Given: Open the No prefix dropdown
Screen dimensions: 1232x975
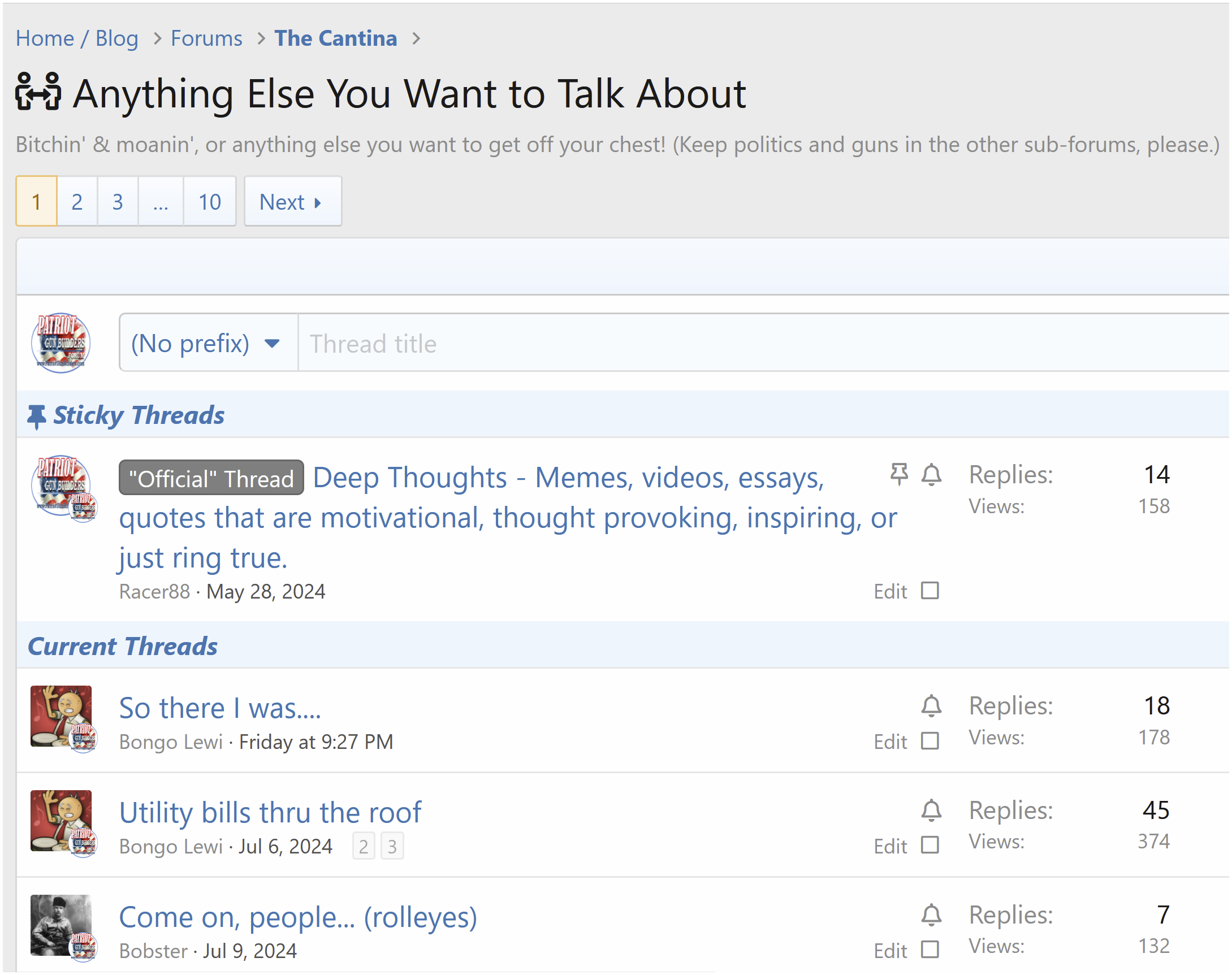Looking at the screenshot, I should point(208,344).
